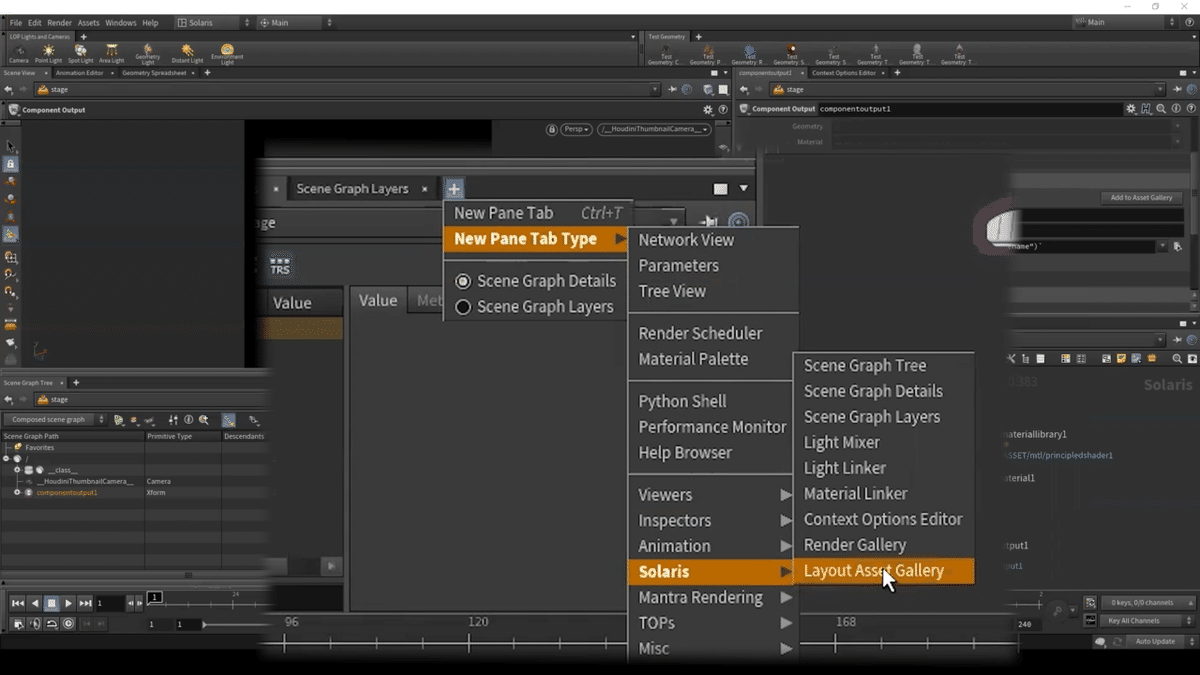Viewport: 1200px width, 675px height.
Task: Jump to last frame in playbar
Action: [x=85, y=603]
